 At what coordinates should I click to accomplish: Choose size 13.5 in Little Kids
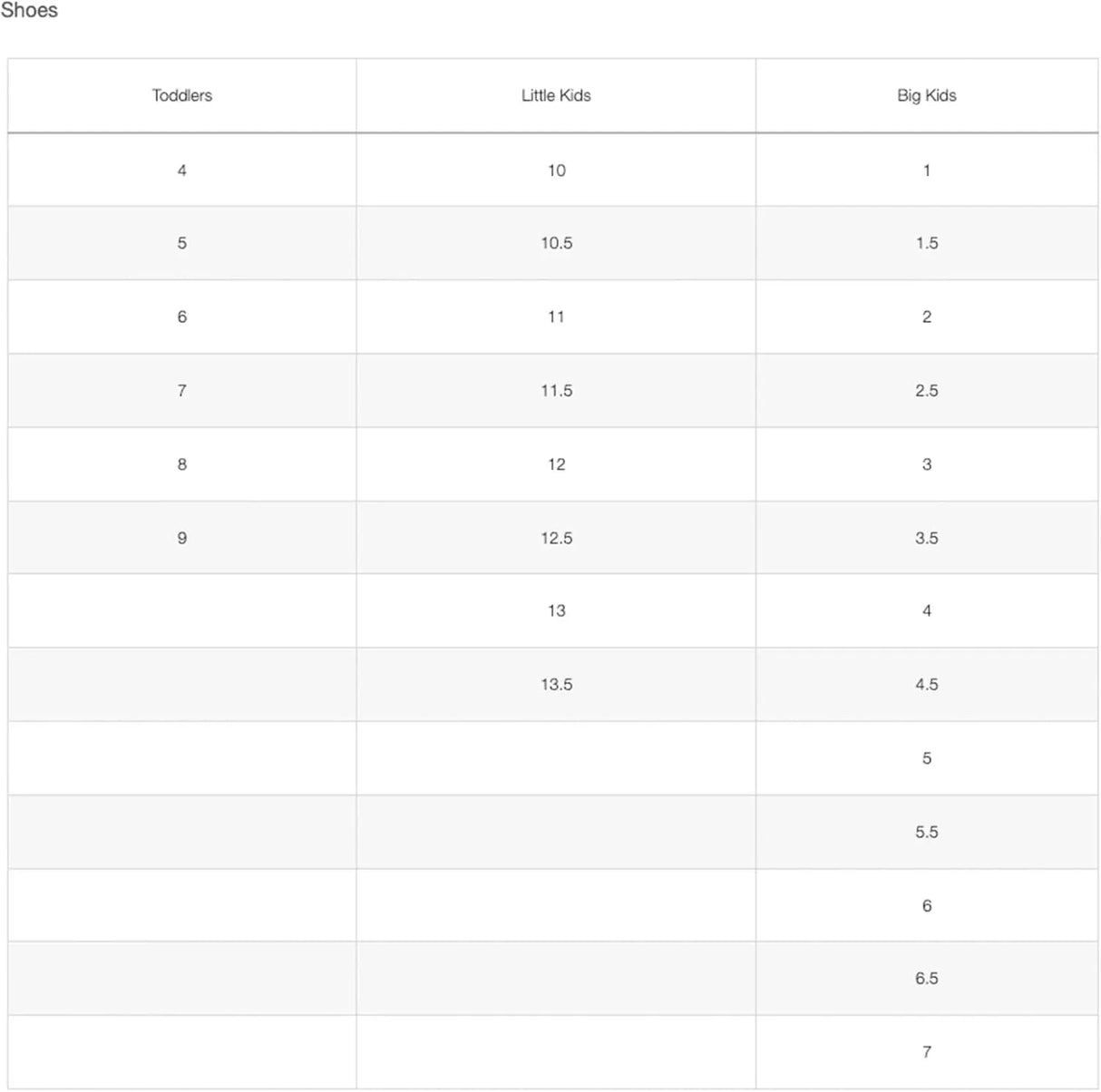[x=556, y=685]
